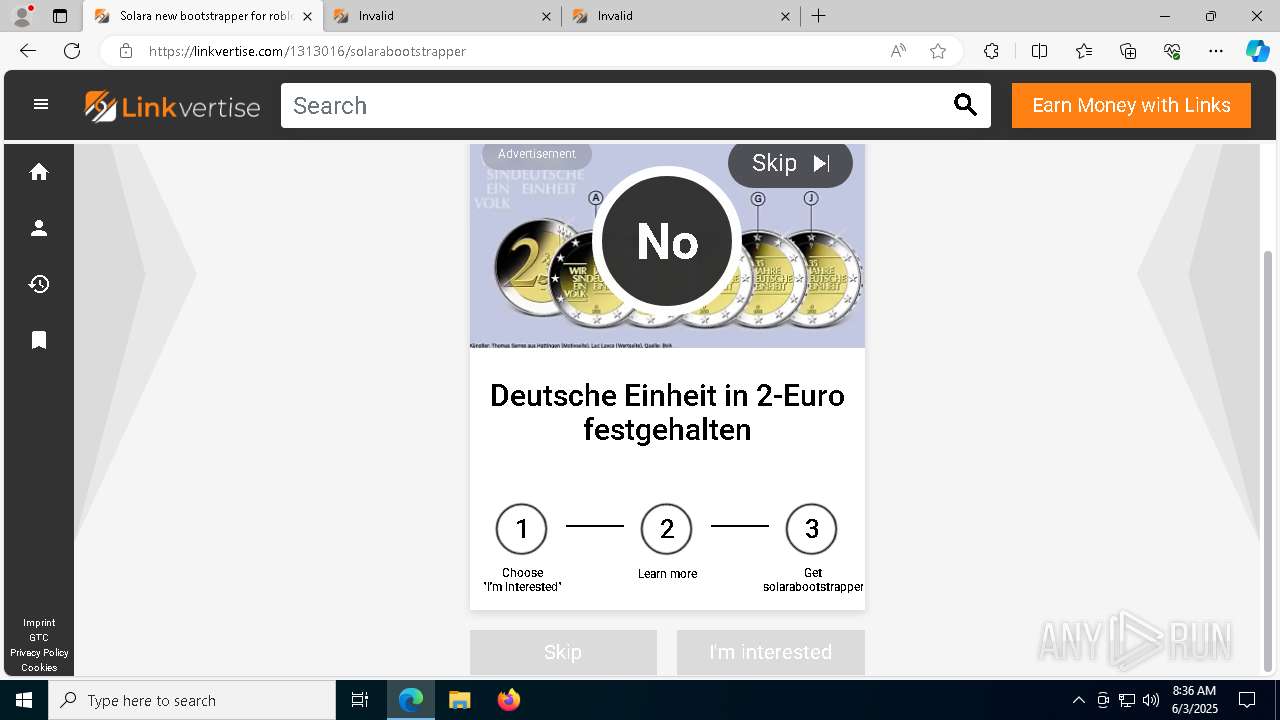The height and width of the screenshot is (720, 1280).
Task: Open Imprint link
Action: click(39, 623)
